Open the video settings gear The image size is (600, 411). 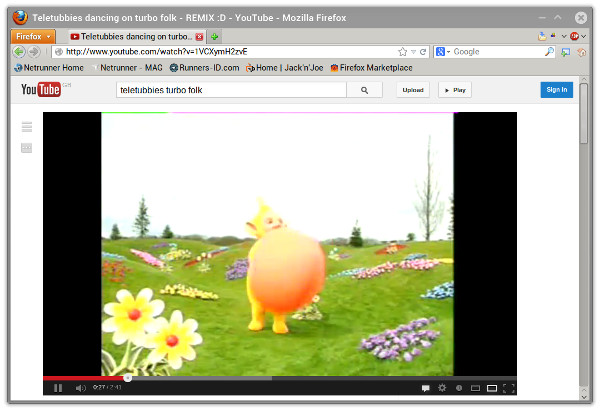(442, 388)
